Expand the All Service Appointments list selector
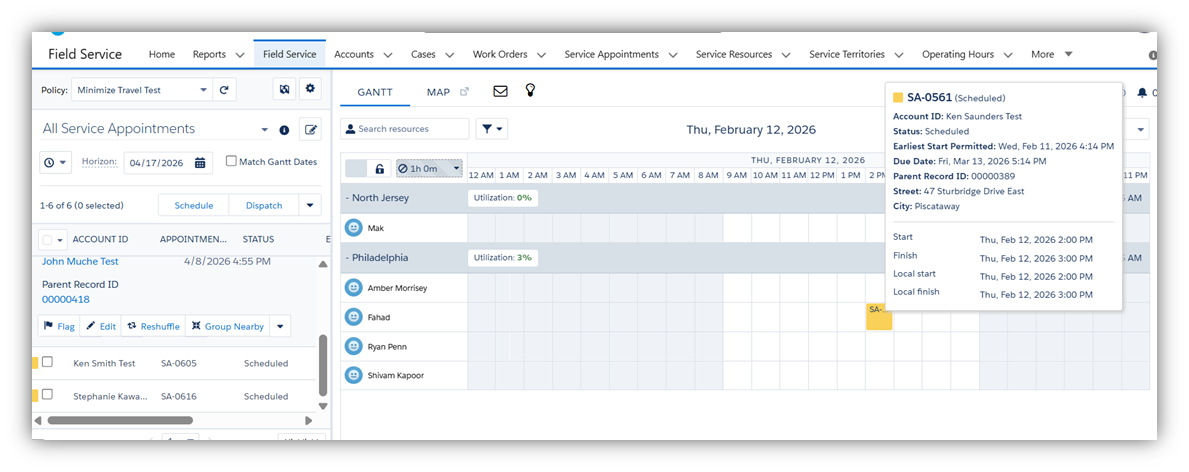The image size is (1189, 472). click(x=264, y=130)
